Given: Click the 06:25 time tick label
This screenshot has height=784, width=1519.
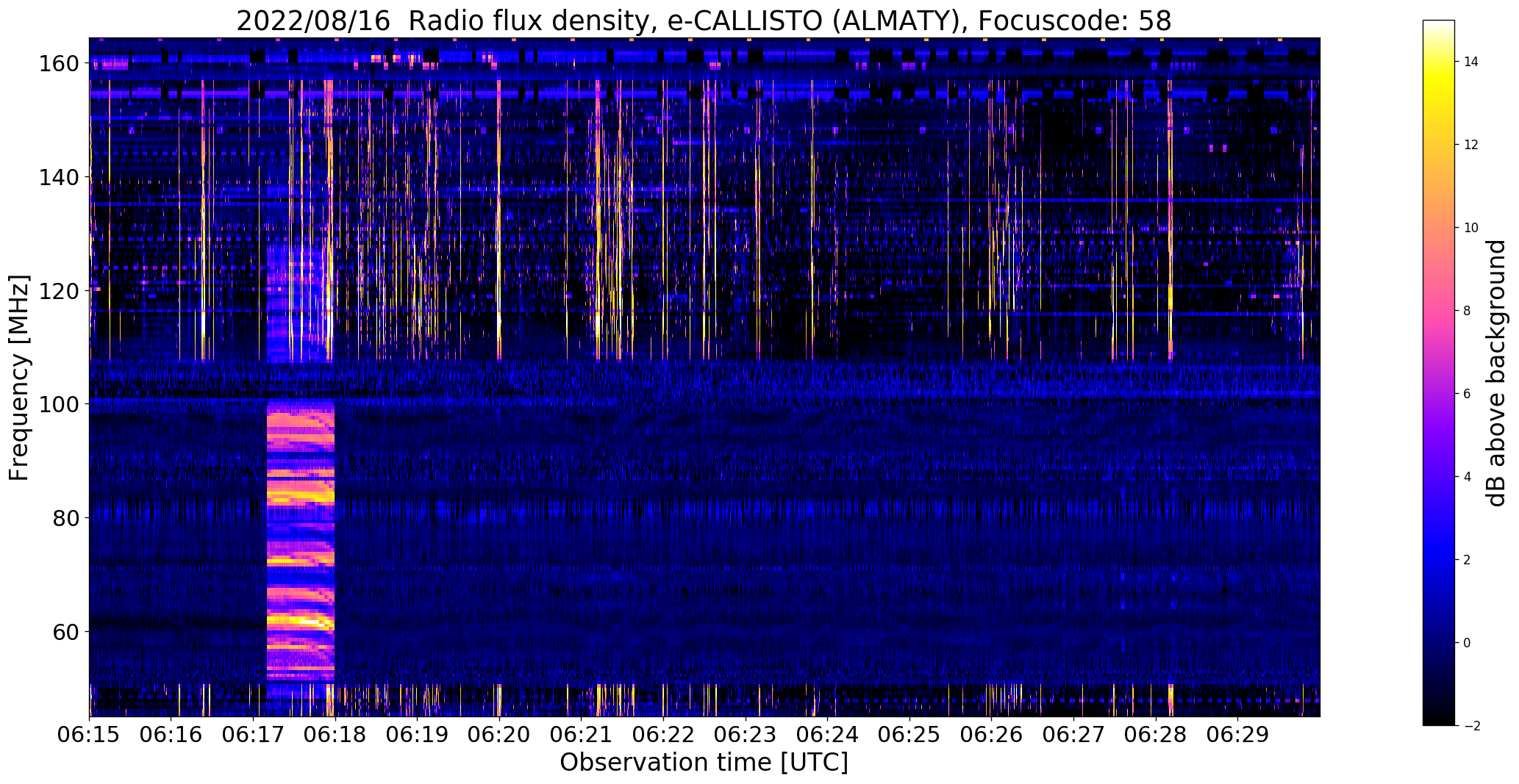Looking at the screenshot, I should 909,735.
